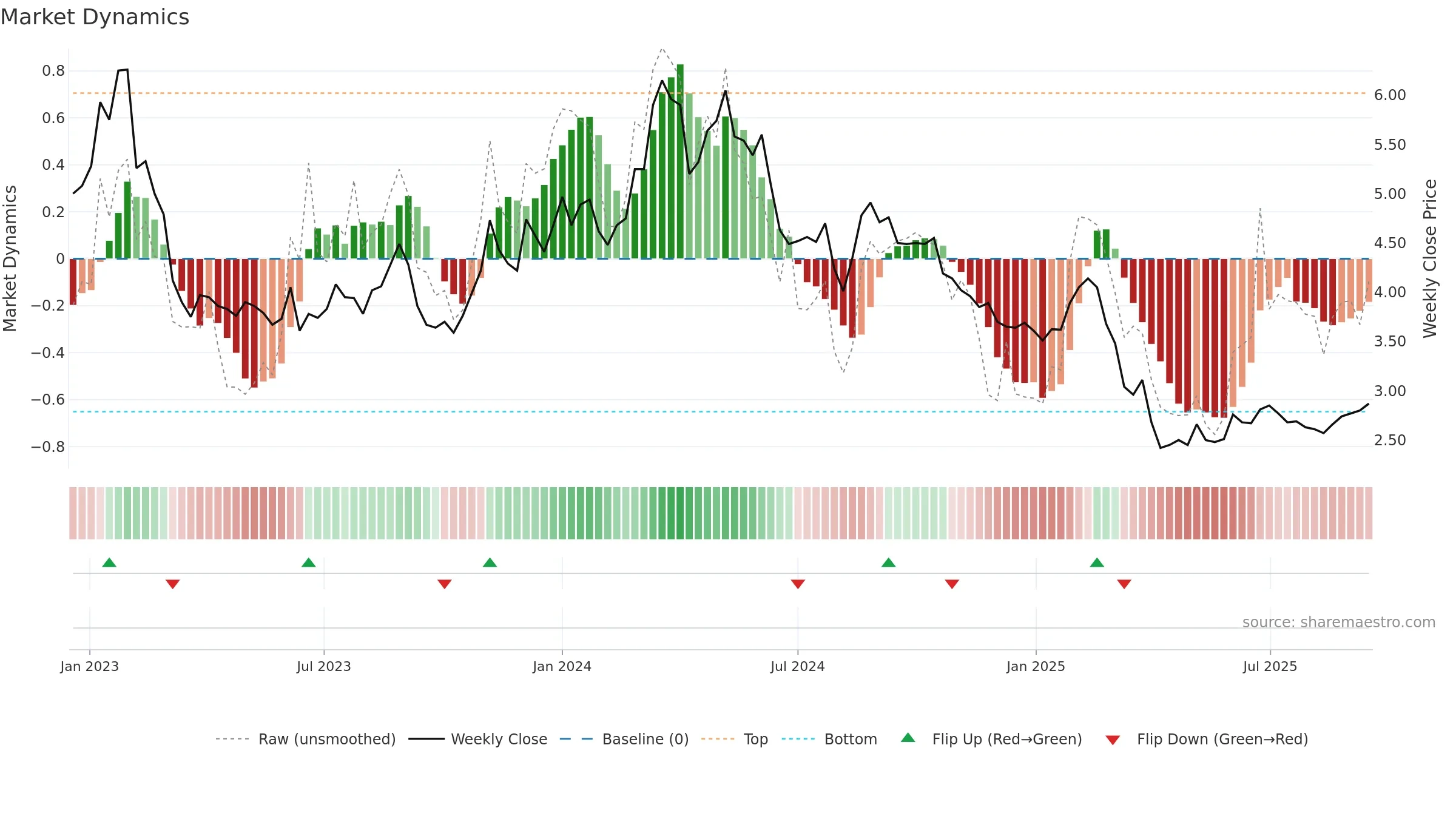Screen dimensions: 1456x819
Task: Click the Jan 2024 x-axis label
Action: pyautogui.click(x=562, y=666)
